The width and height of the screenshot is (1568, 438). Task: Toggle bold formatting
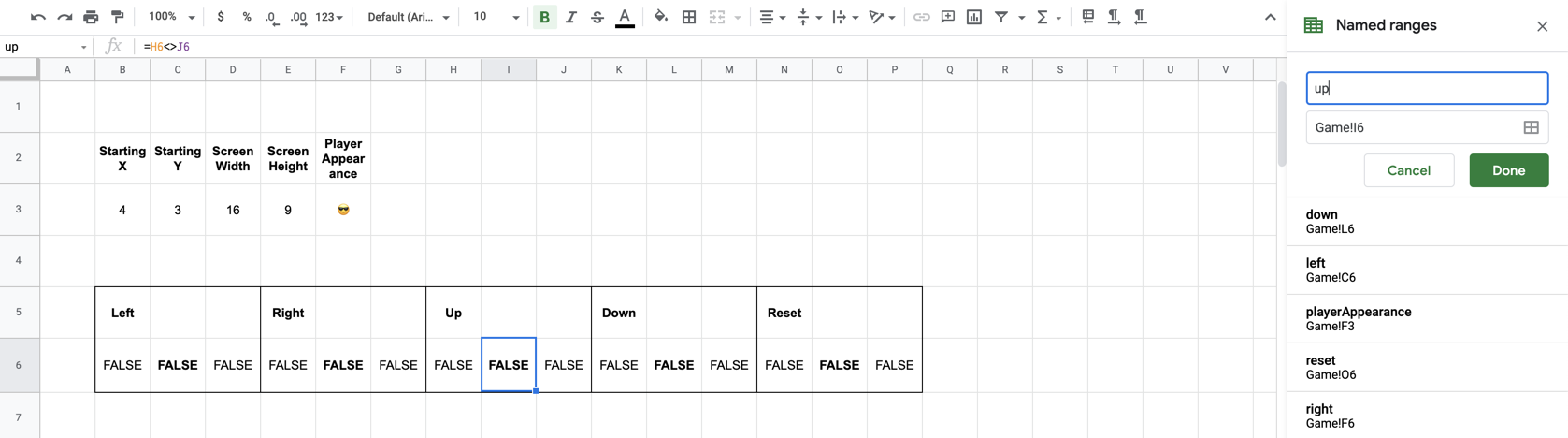pos(544,17)
